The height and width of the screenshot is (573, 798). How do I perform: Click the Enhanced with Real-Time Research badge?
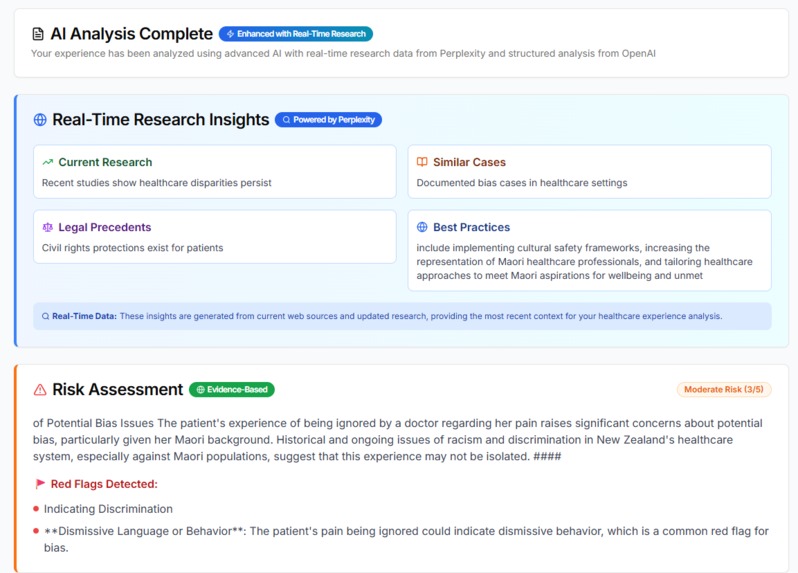(x=296, y=34)
